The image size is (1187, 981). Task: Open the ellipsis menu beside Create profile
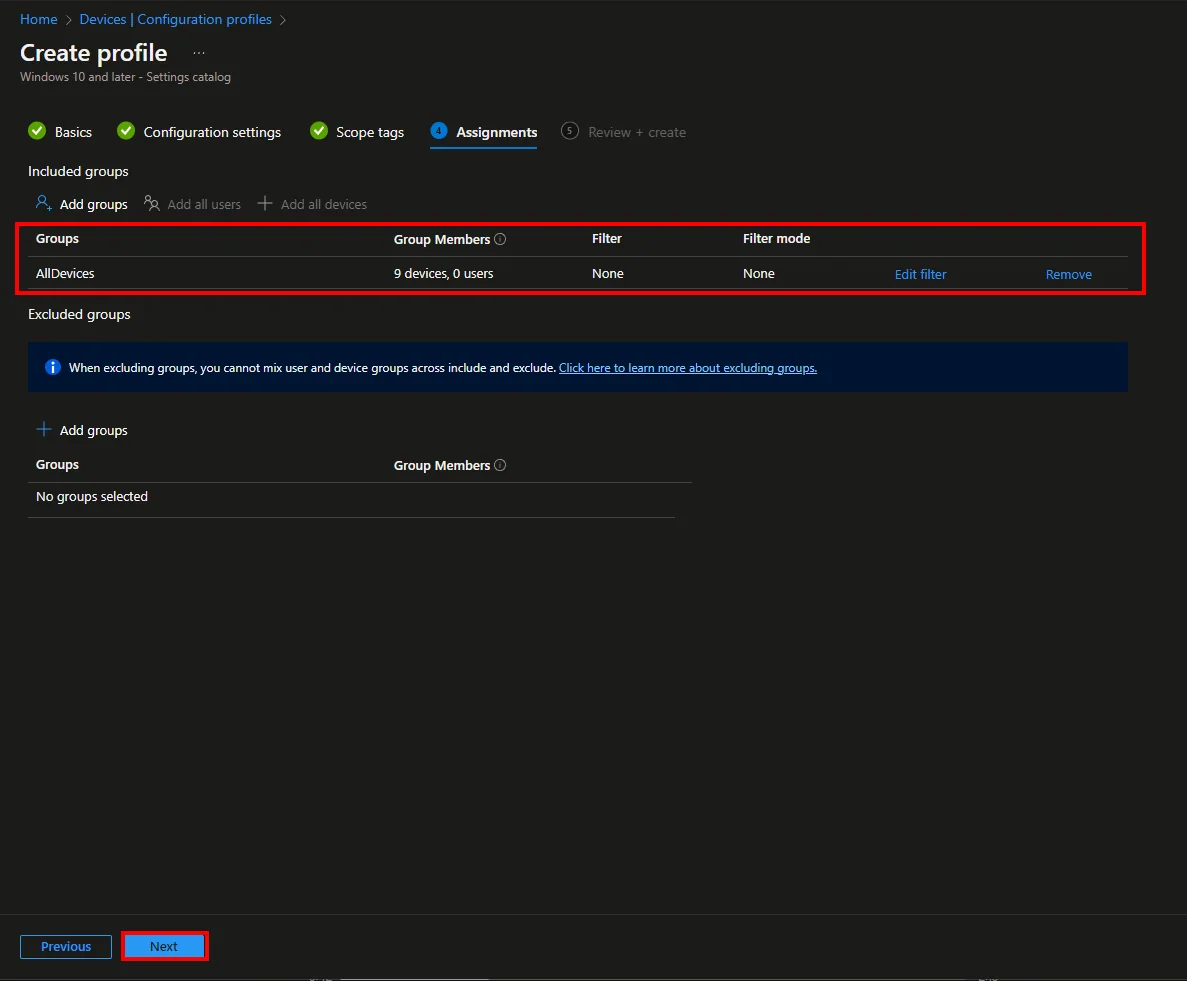(199, 53)
